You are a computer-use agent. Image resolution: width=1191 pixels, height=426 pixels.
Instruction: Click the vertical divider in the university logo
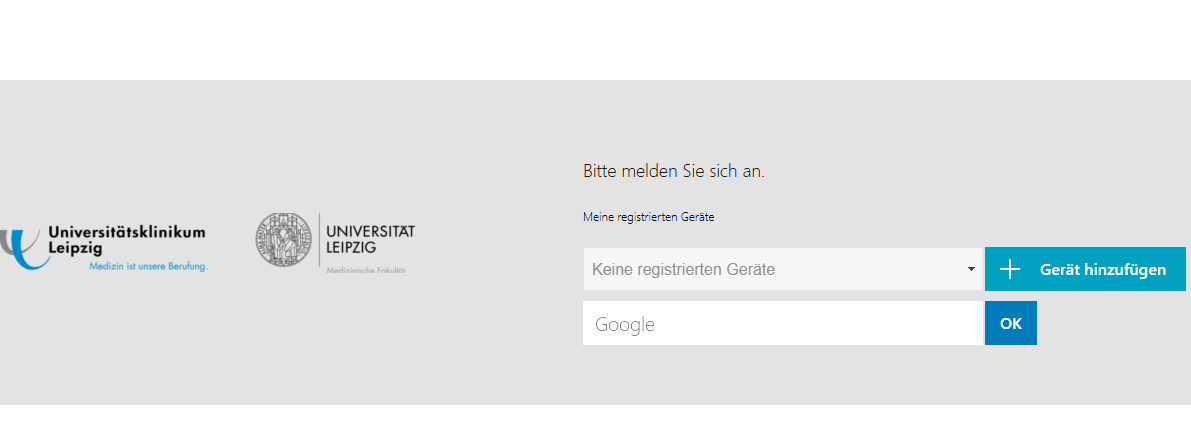tap(319, 240)
